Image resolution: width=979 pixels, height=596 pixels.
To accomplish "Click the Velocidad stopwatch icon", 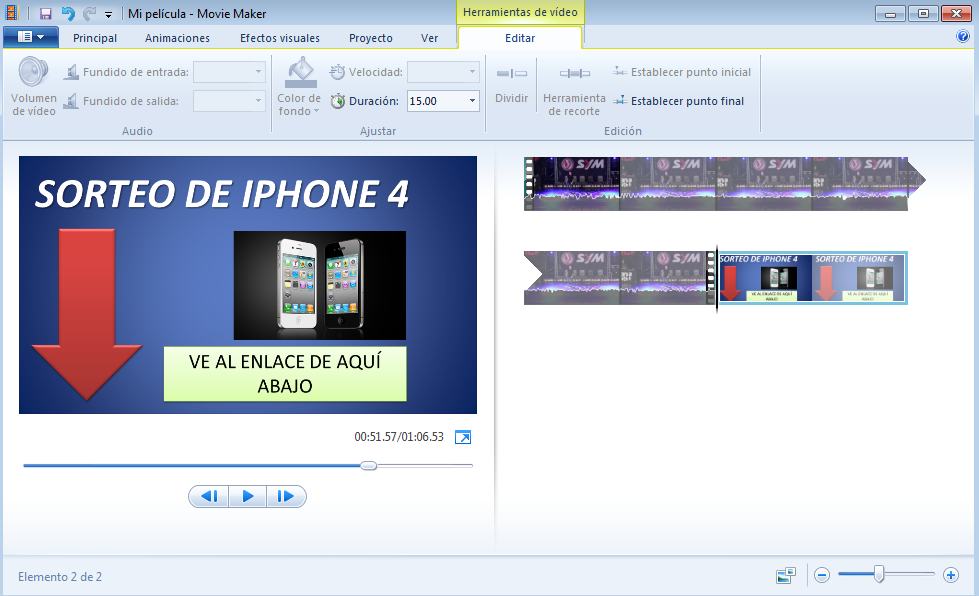I will 337,72.
